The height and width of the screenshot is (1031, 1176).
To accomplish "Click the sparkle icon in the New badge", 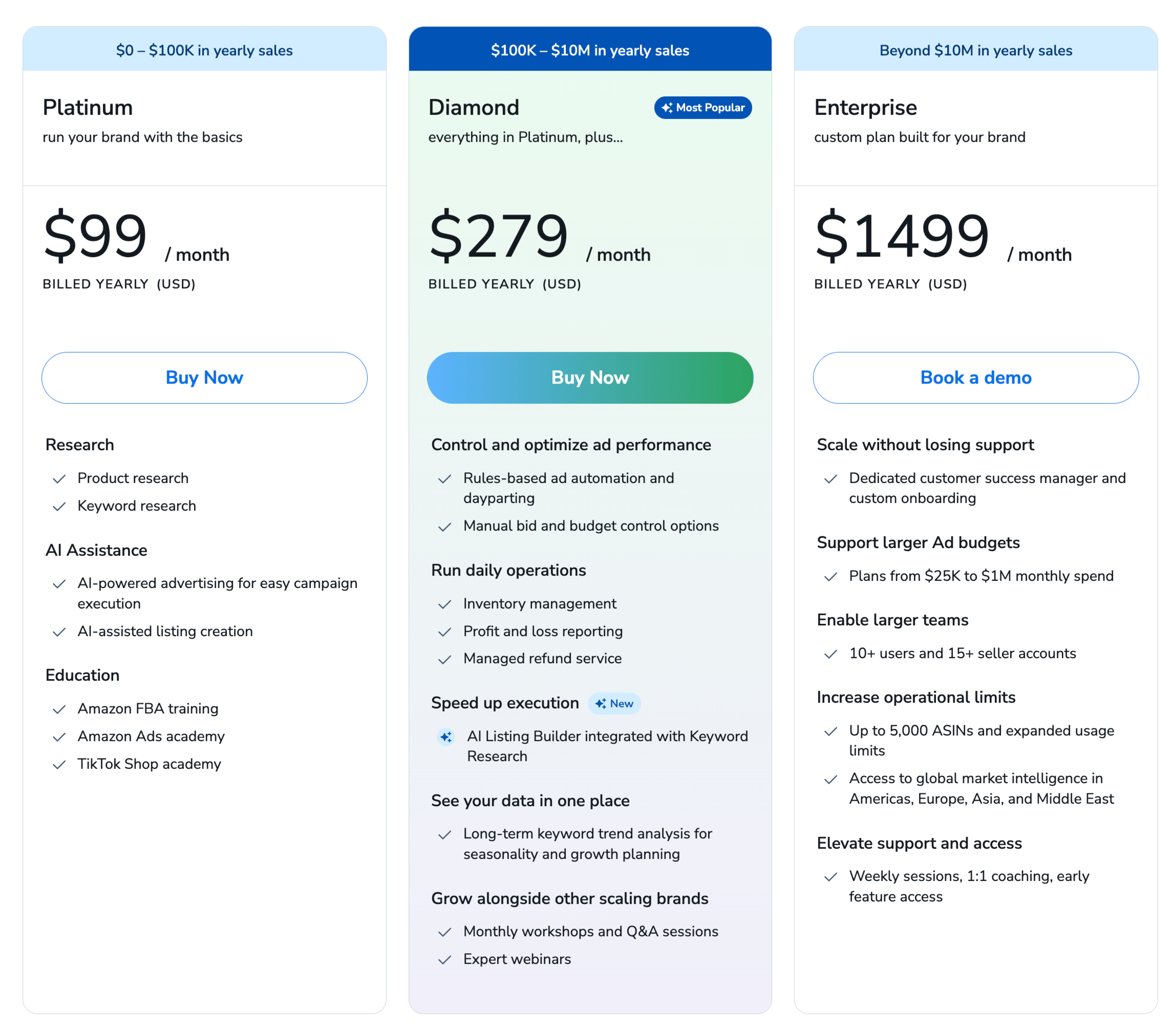I will pyautogui.click(x=601, y=704).
